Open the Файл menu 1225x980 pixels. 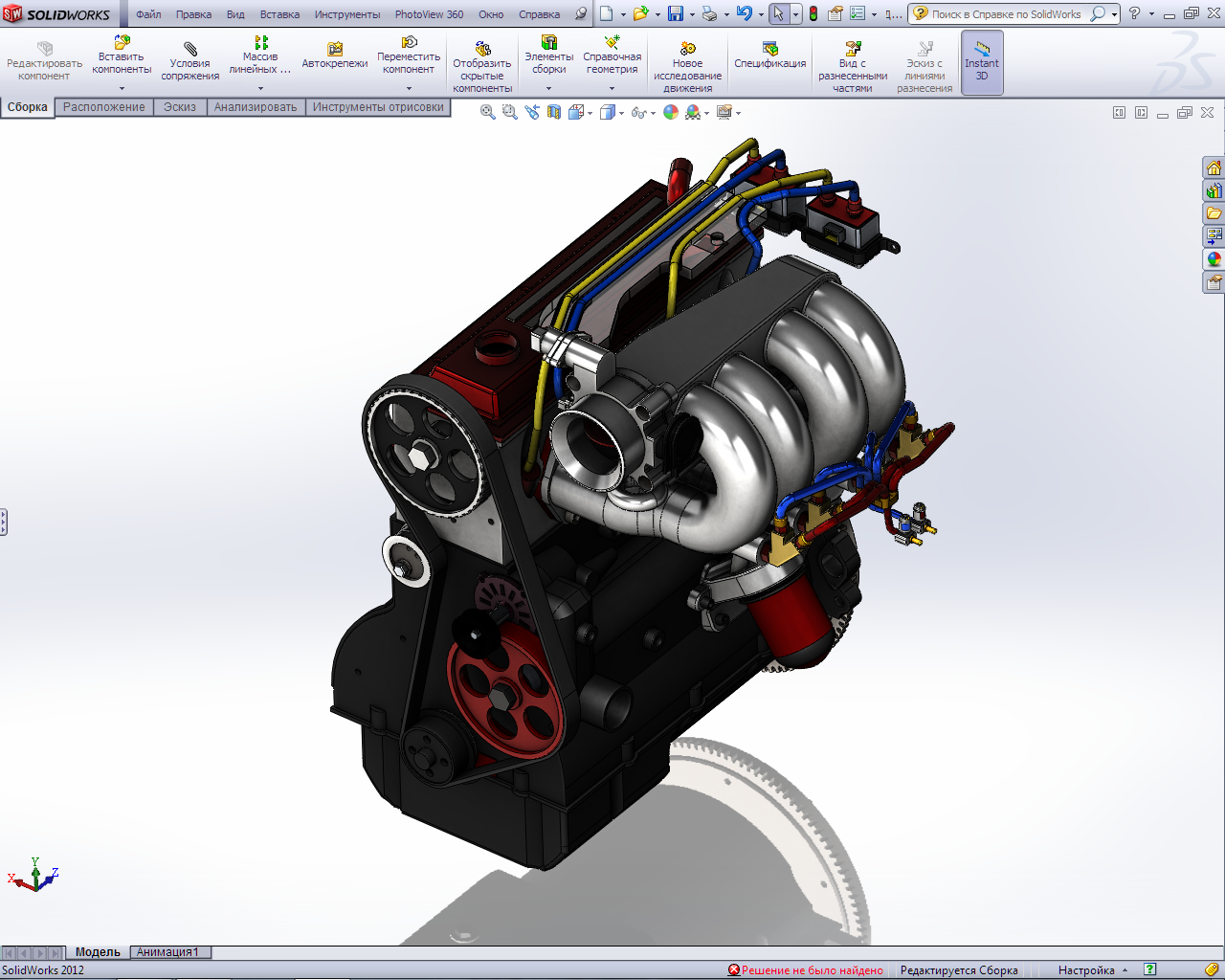(148, 14)
